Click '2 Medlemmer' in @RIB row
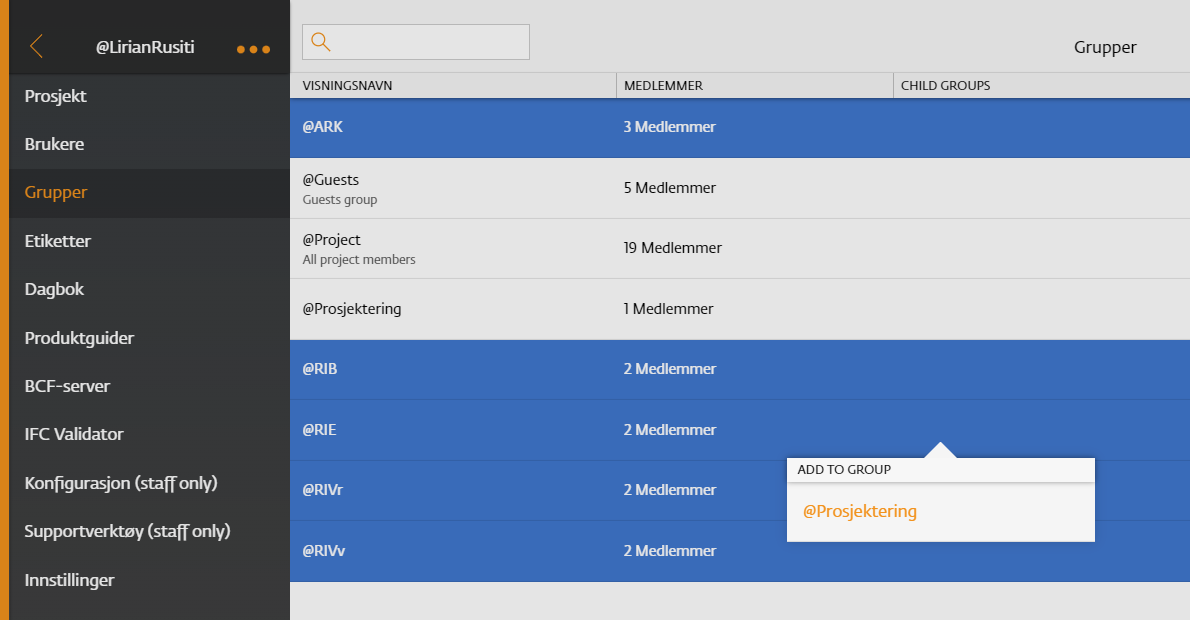The width and height of the screenshot is (1190, 620). (669, 370)
